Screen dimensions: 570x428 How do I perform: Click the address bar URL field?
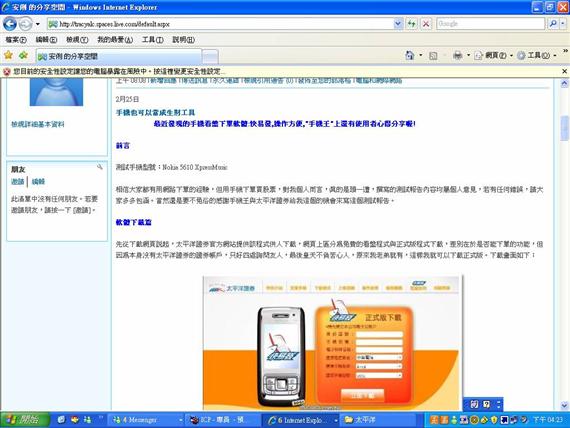point(221,24)
